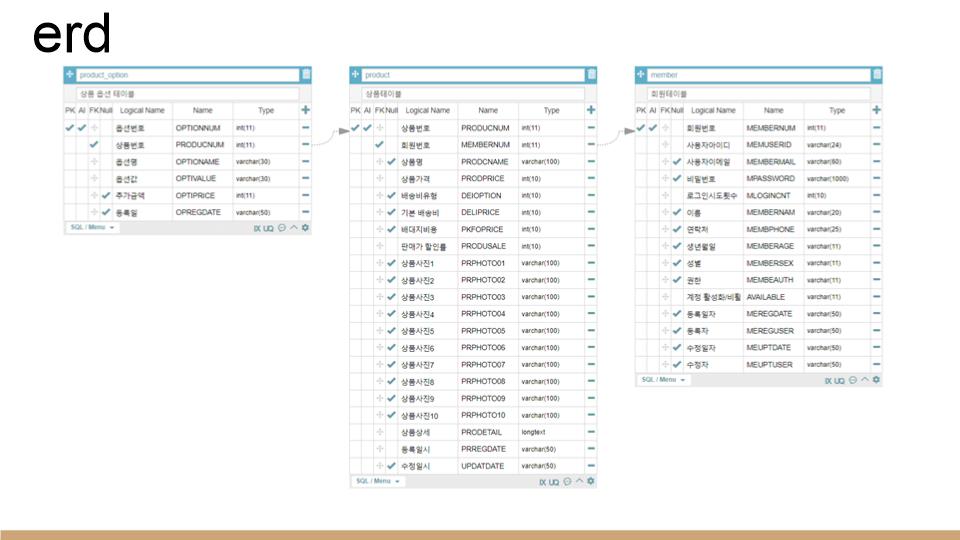Remove the OPREGDATE row with minus icon

[306, 212]
